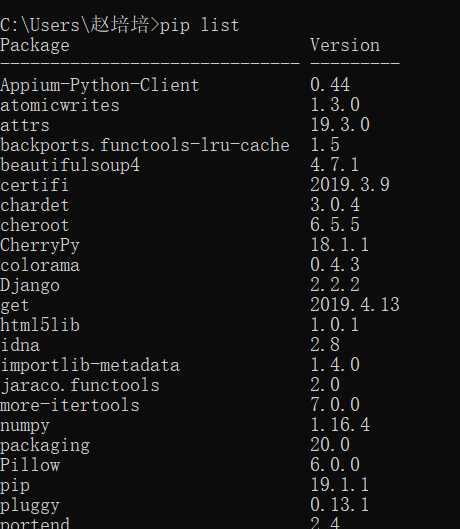The height and width of the screenshot is (529, 460).
Task: Click the CherryPy package name
Action: point(40,246)
